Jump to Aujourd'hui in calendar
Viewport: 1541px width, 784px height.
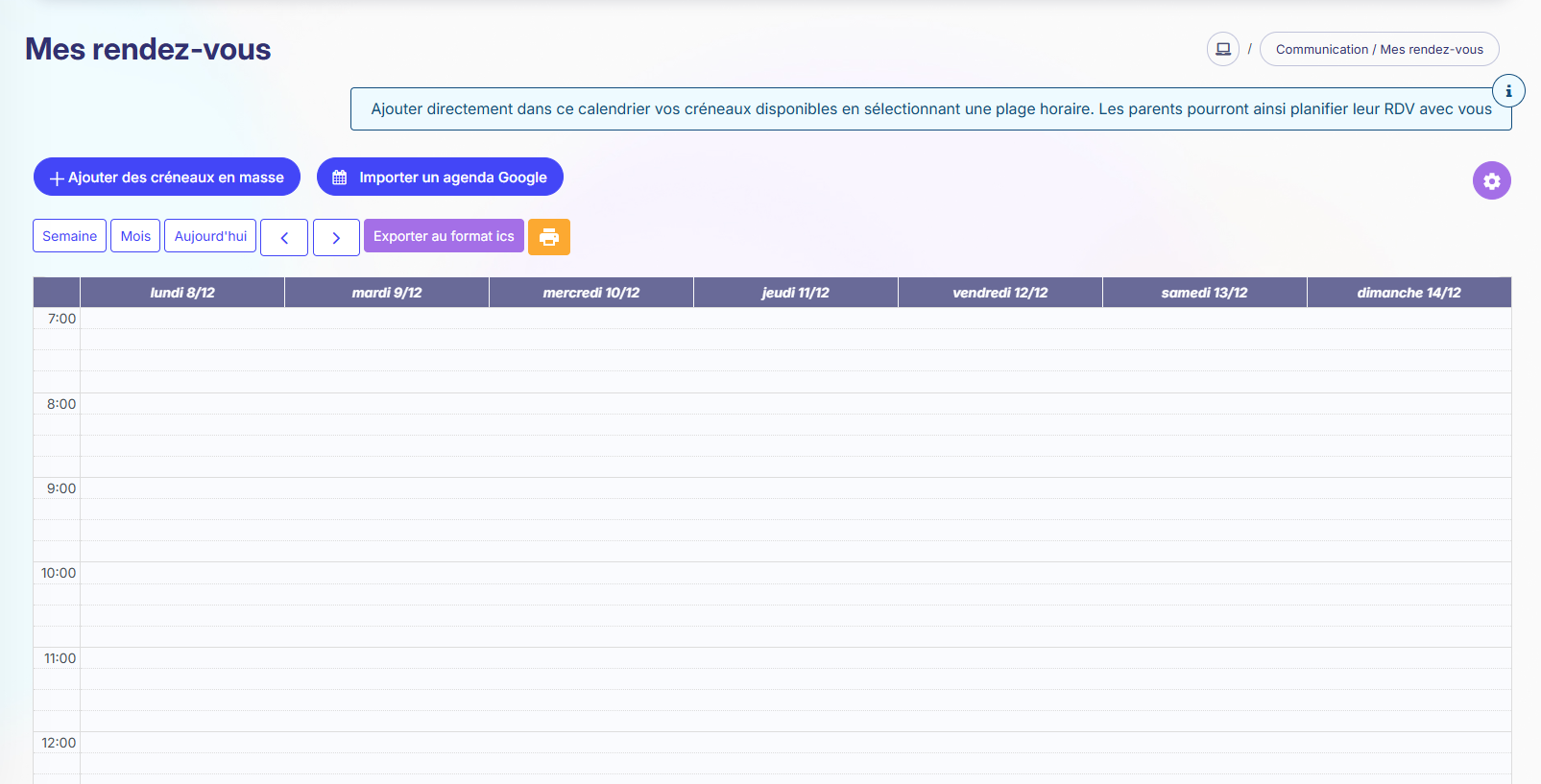point(210,236)
